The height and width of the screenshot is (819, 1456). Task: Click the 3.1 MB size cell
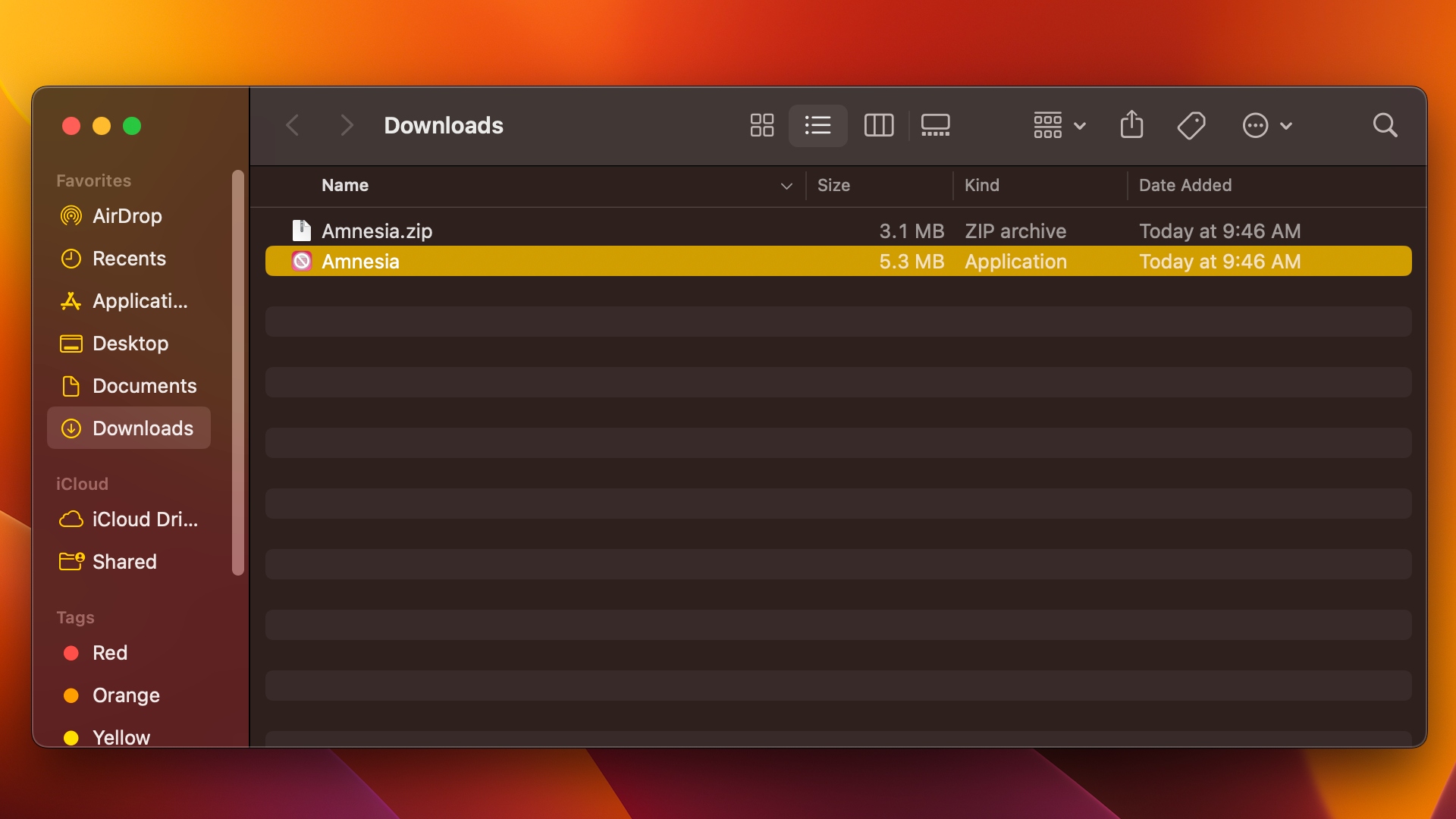click(x=912, y=231)
